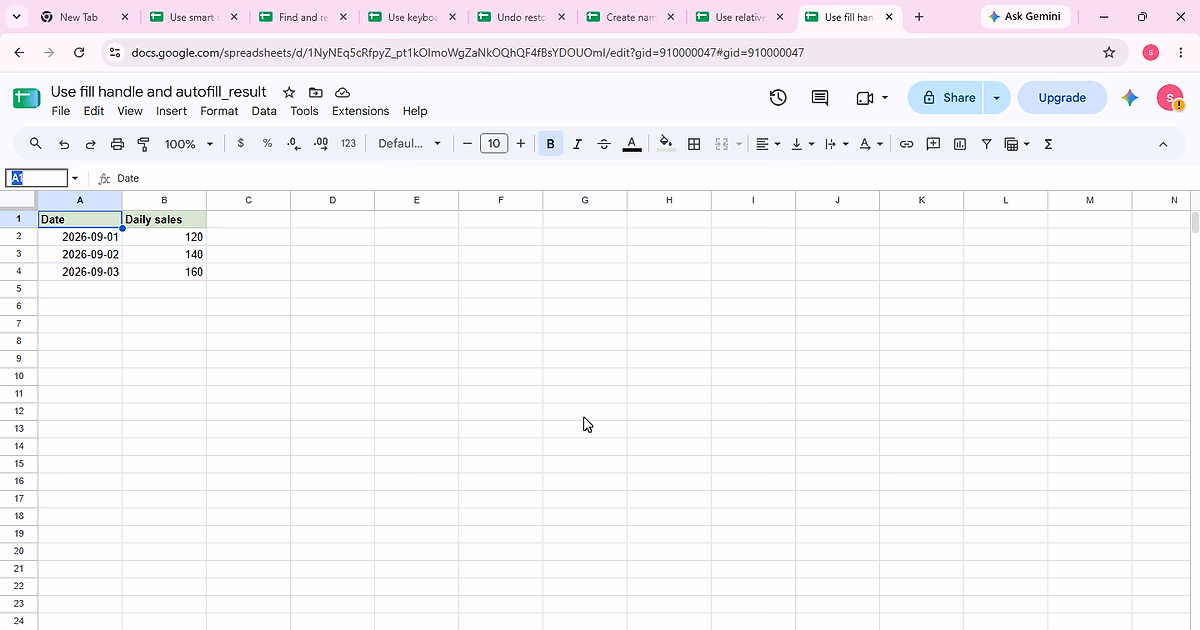Open horizontal align dropdown

(768, 144)
